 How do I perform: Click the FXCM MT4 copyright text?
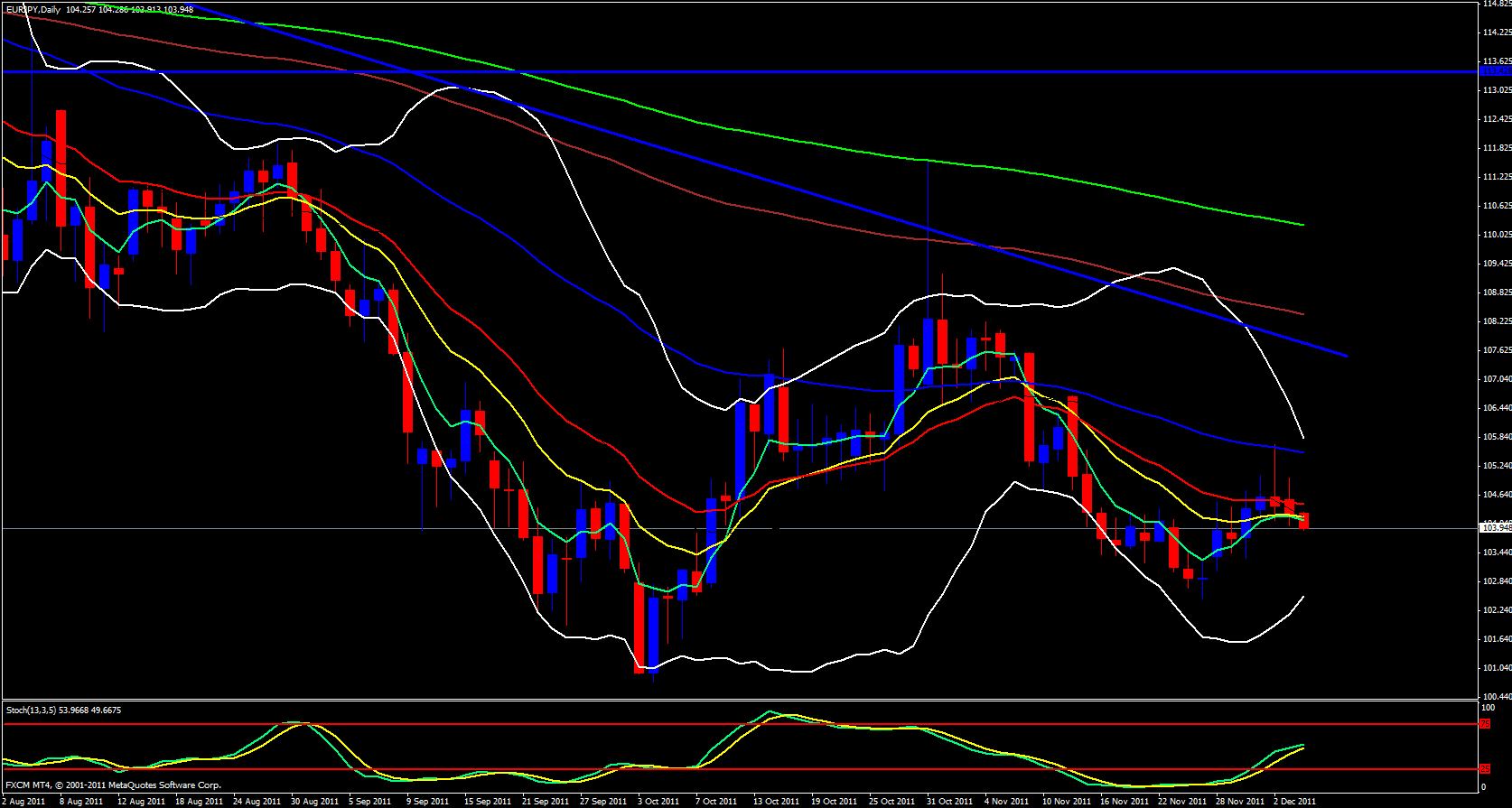point(113,785)
